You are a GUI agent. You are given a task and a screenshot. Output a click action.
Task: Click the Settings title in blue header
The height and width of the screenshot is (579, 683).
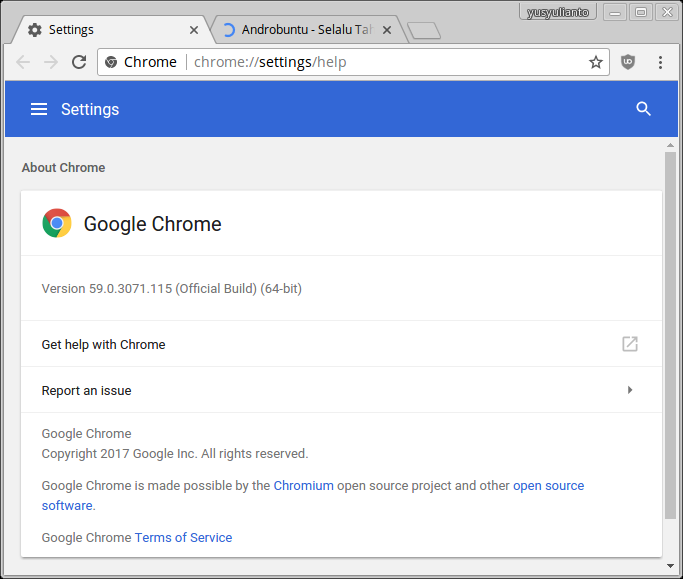(90, 109)
